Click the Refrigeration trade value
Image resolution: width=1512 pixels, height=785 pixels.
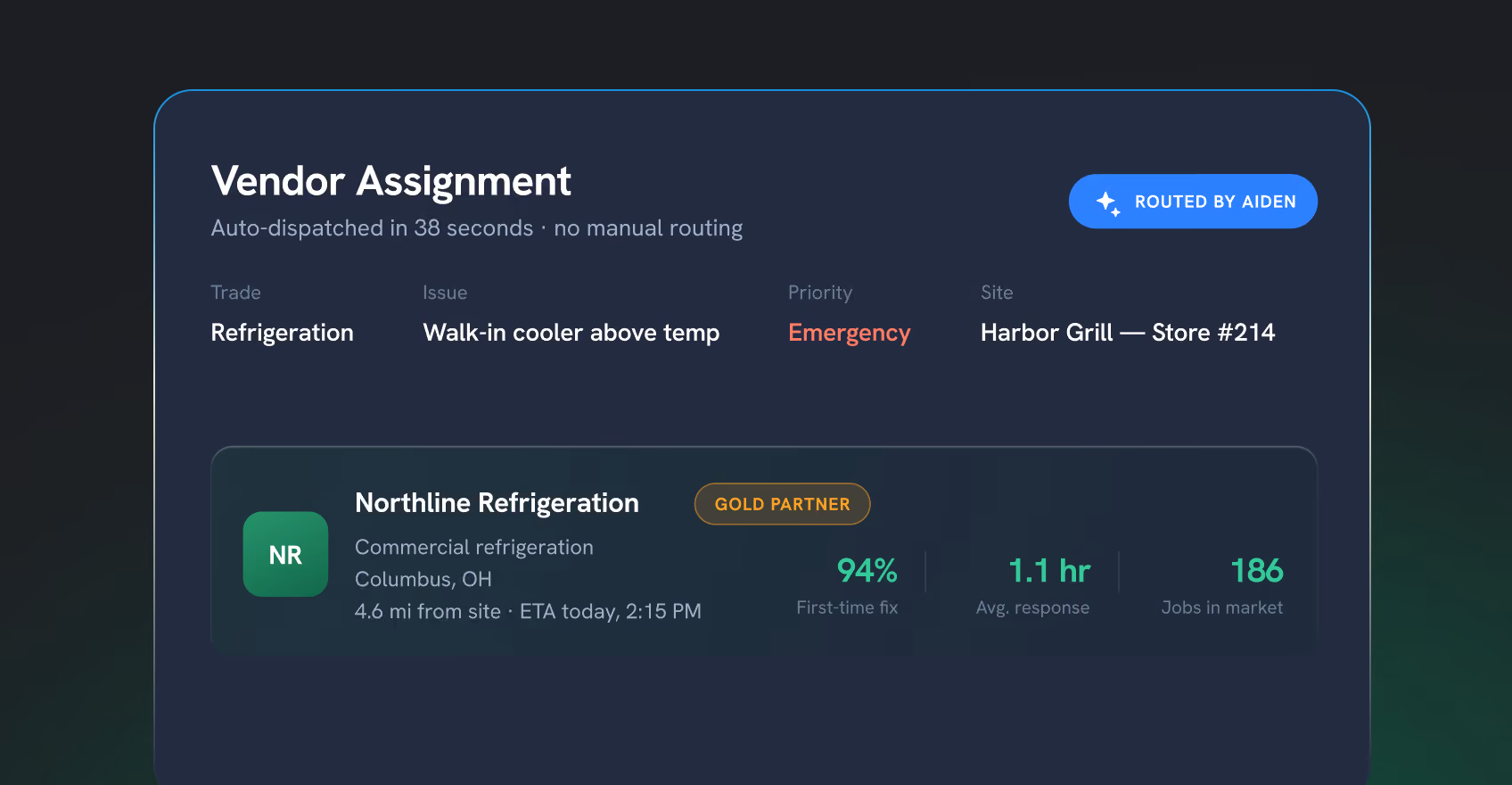[x=282, y=333]
